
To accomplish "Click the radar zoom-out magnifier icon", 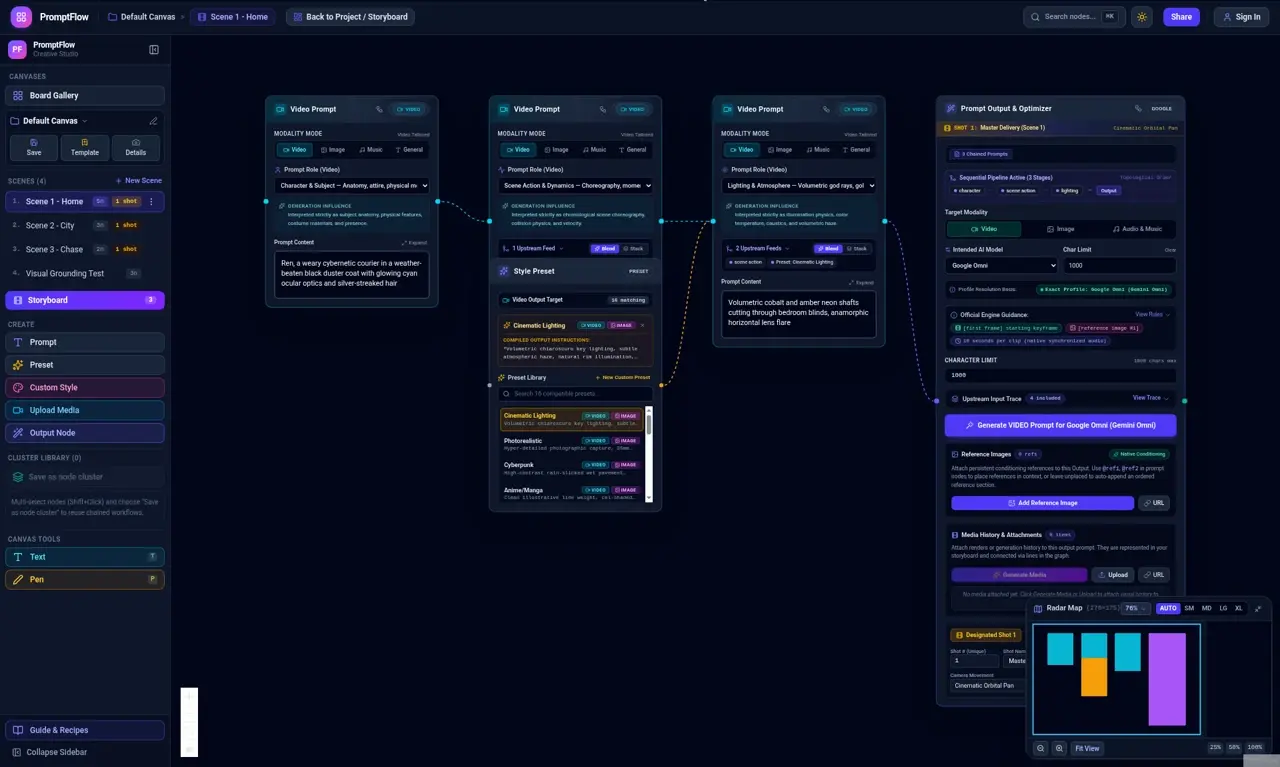I will tap(1041, 748).
